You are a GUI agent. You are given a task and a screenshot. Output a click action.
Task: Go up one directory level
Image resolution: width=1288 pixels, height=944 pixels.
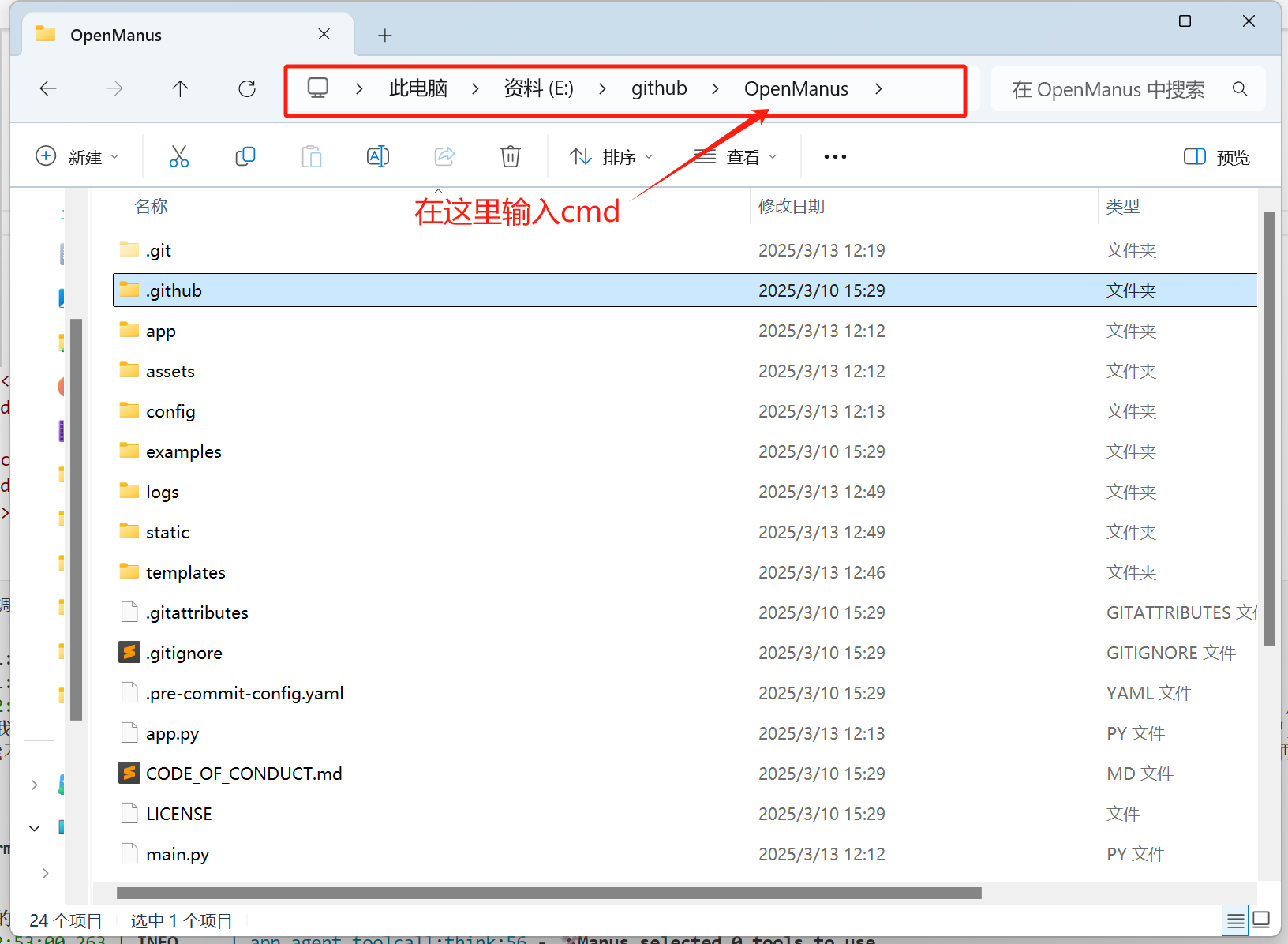(x=181, y=88)
